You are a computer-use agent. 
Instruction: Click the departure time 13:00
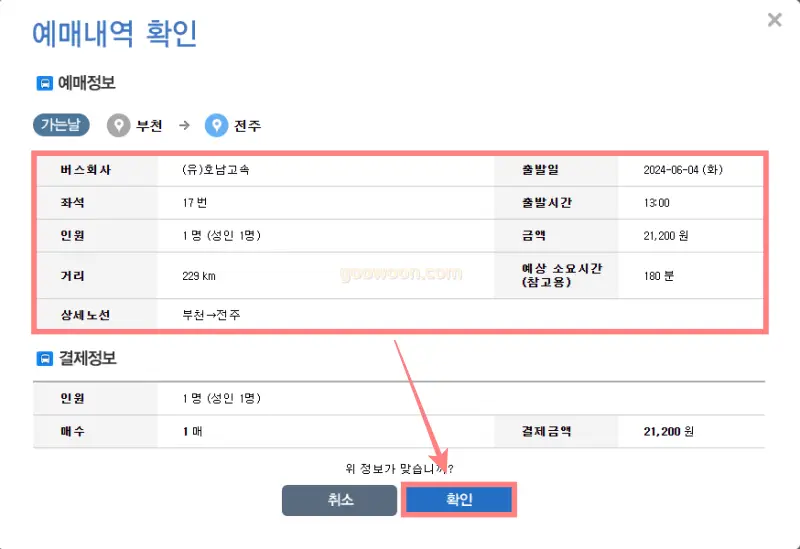(x=657, y=203)
